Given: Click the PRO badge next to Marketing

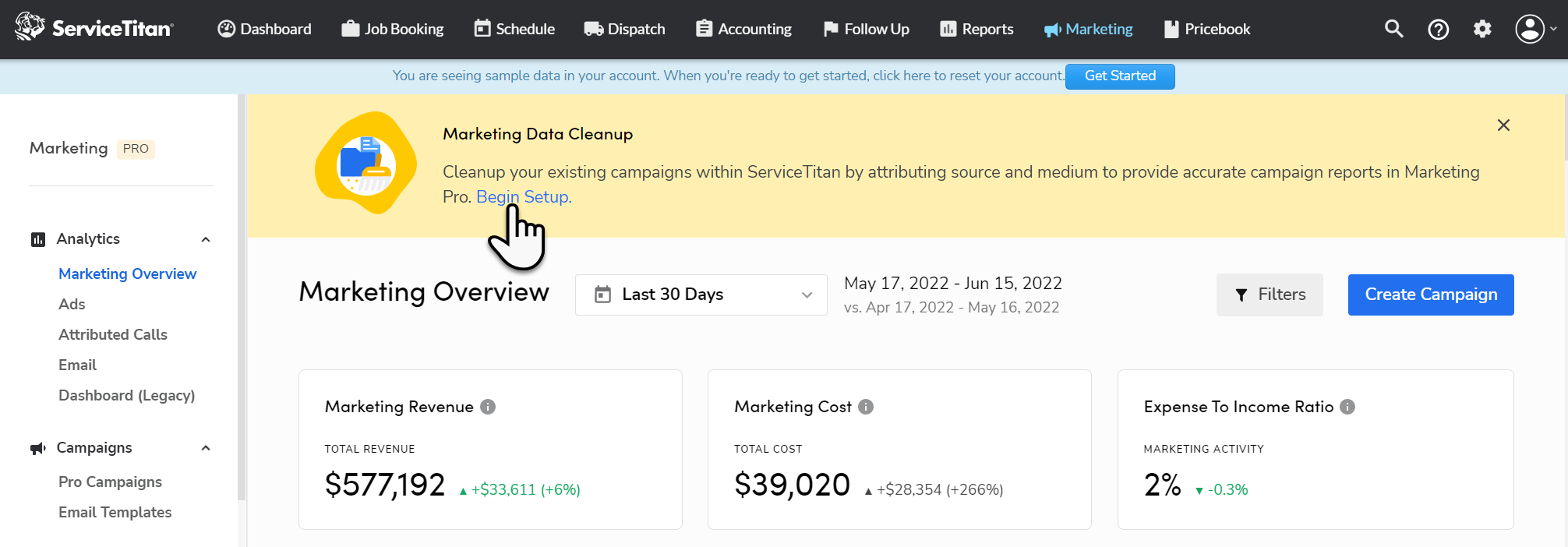Looking at the screenshot, I should [136, 149].
